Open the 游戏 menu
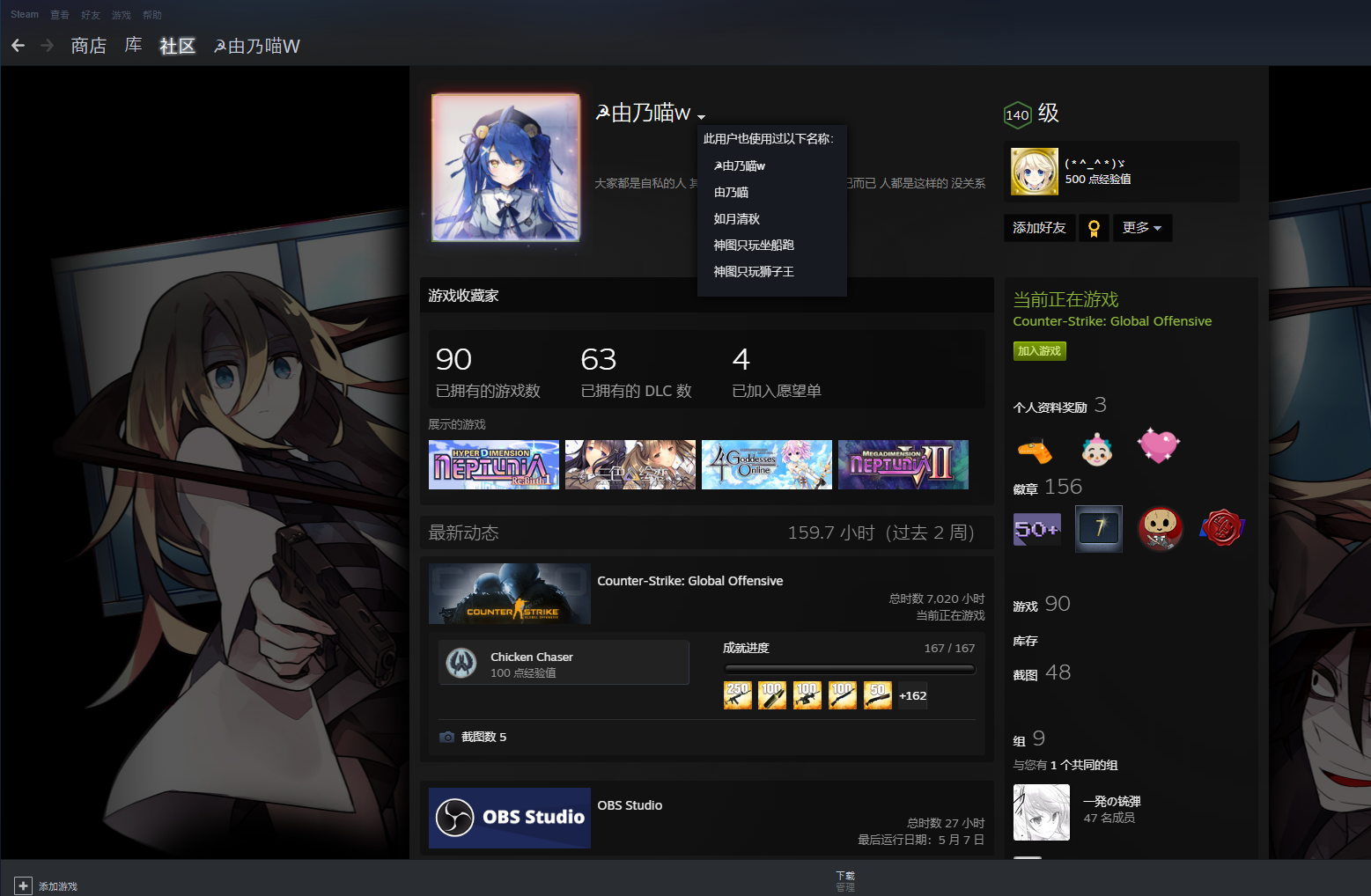The image size is (1371, 896). tap(122, 15)
